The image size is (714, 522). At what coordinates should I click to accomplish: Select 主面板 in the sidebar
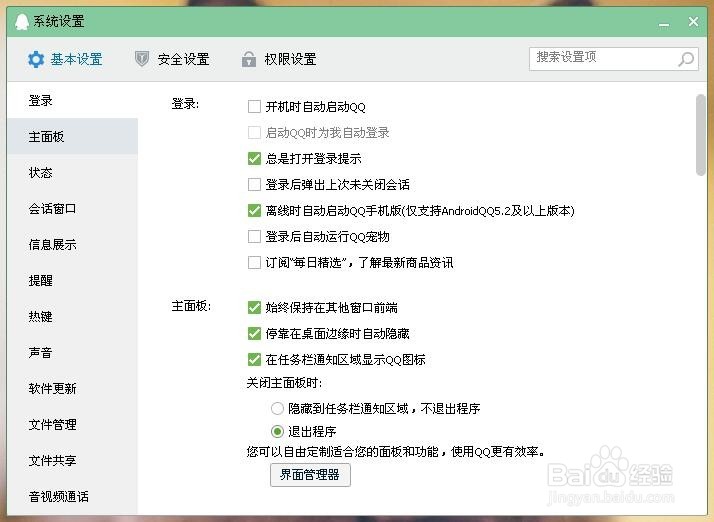click(72, 136)
